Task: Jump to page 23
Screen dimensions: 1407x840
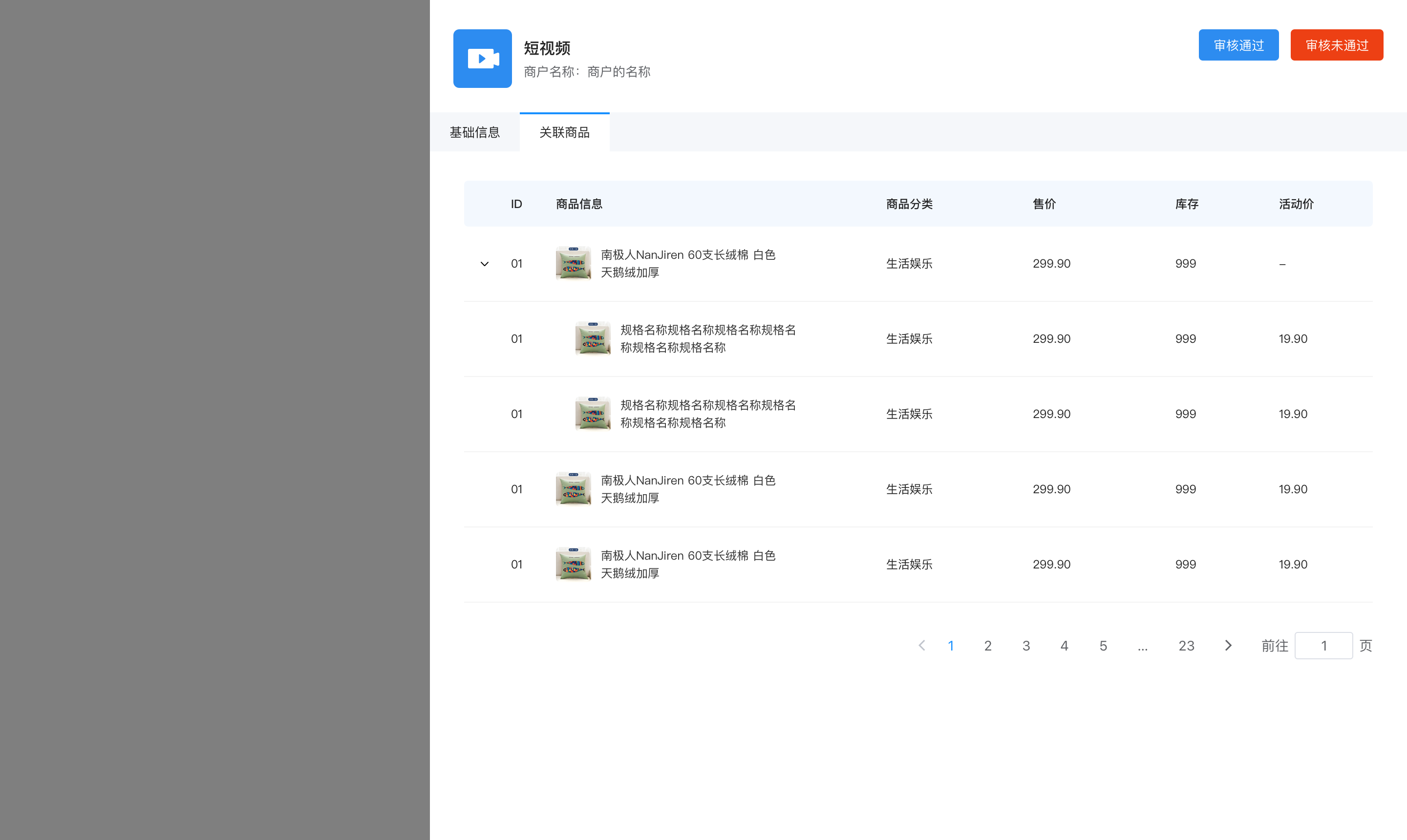Action: pyautogui.click(x=1186, y=646)
